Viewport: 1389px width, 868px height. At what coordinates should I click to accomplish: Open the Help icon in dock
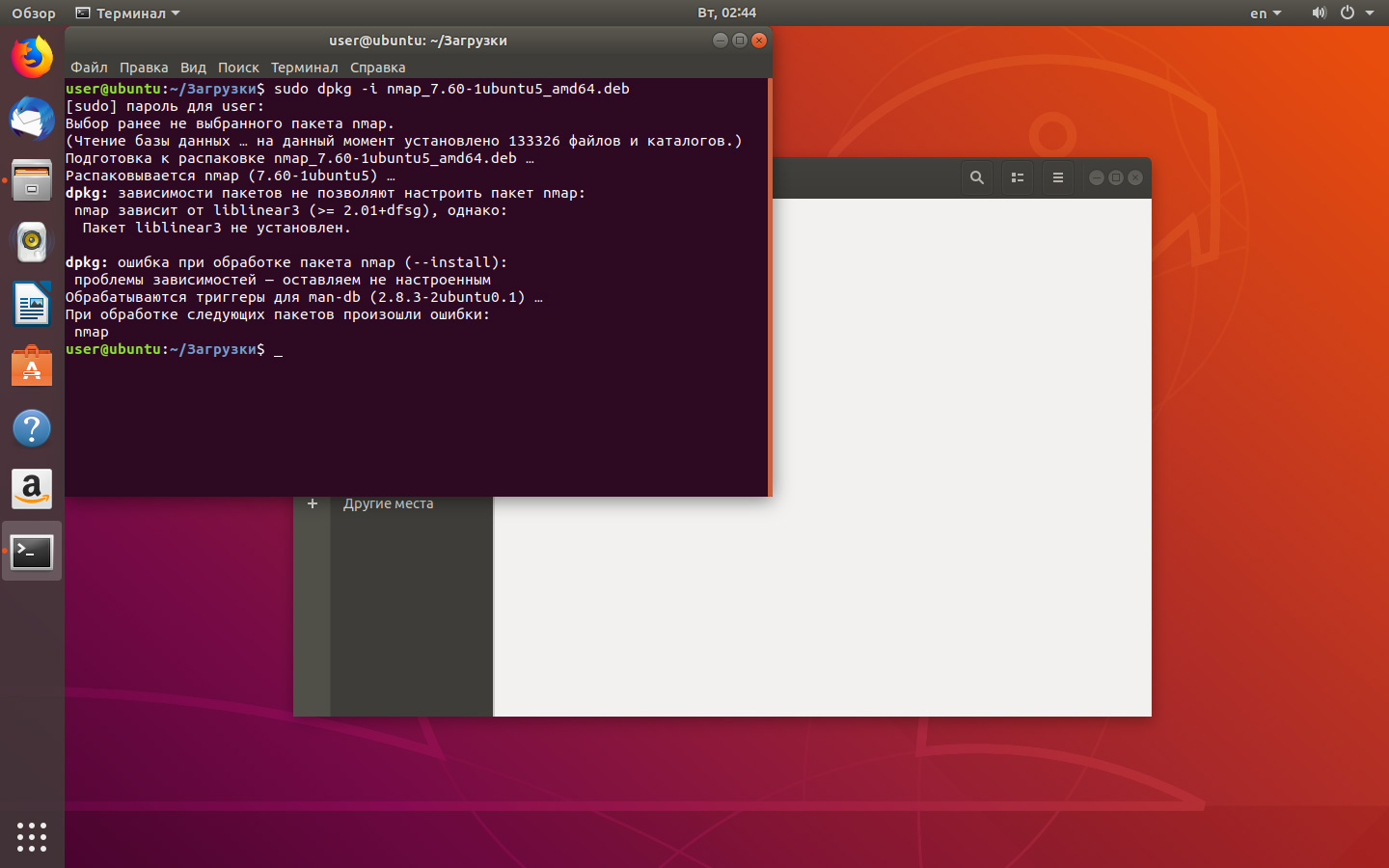pyautogui.click(x=32, y=428)
